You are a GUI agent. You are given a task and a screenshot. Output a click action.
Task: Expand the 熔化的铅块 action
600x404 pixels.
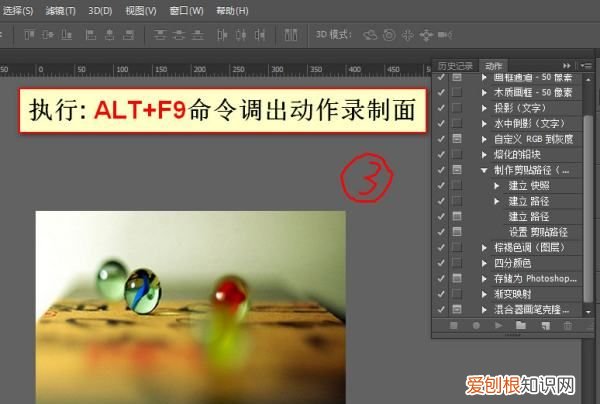pyautogui.click(x=484, y=155)
